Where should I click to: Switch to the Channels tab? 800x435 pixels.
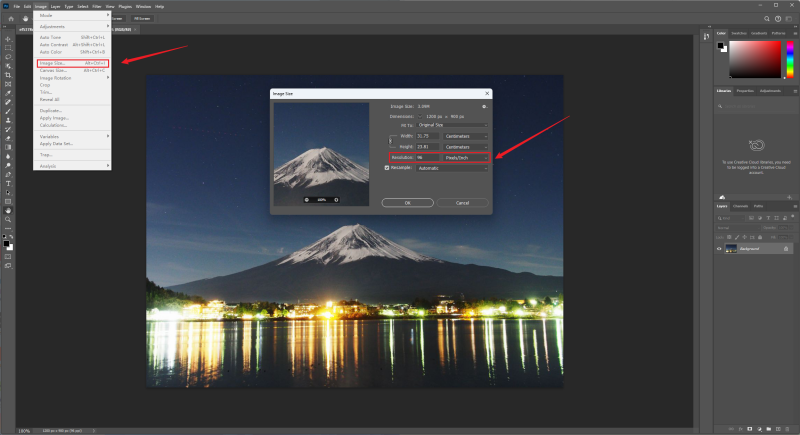click(x=741, y=206)
